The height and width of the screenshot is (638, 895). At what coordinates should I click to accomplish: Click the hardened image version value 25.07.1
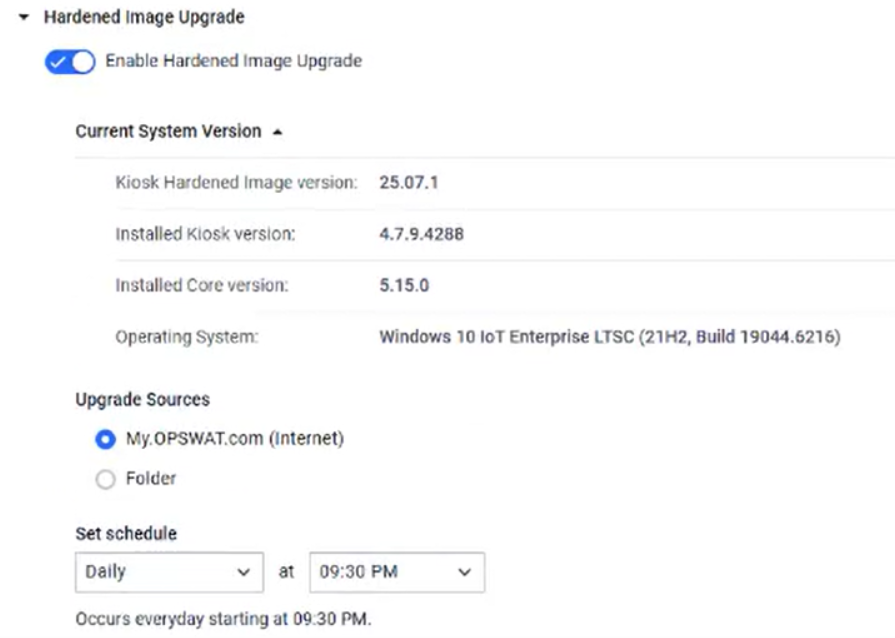409,182
